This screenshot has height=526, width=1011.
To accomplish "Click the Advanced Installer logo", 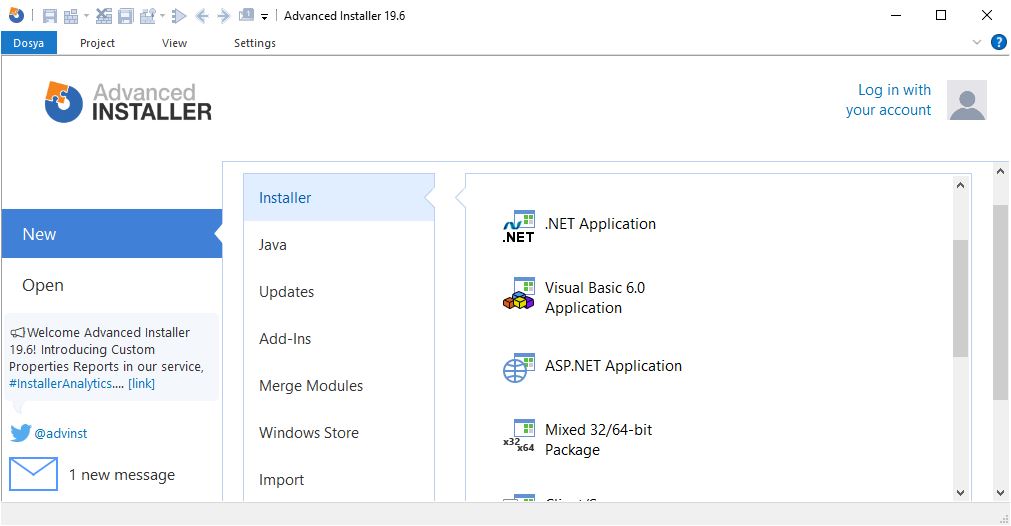I will pyautogui.click(x=128, y=102).
